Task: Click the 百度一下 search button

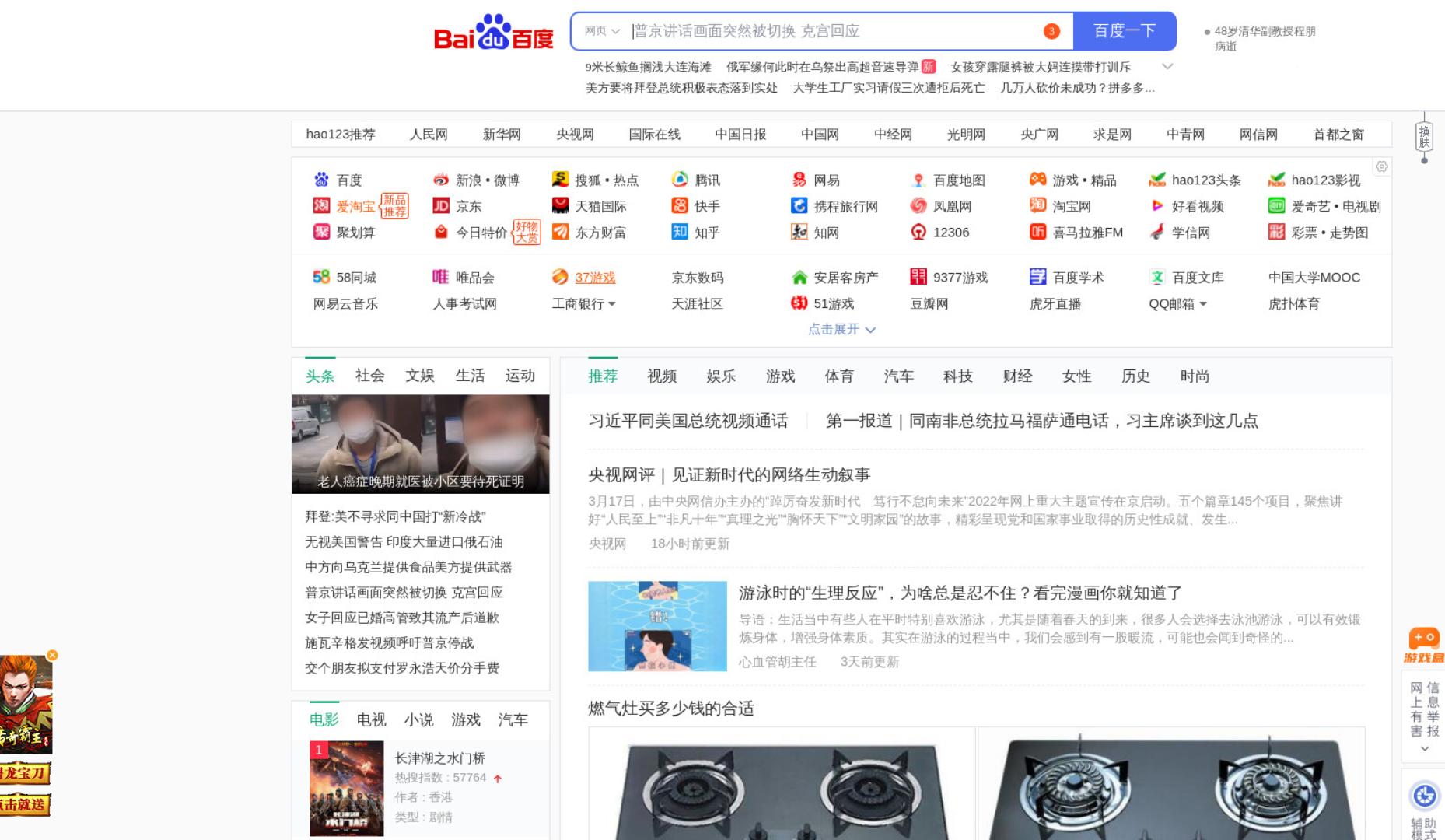Action: 1125,31
